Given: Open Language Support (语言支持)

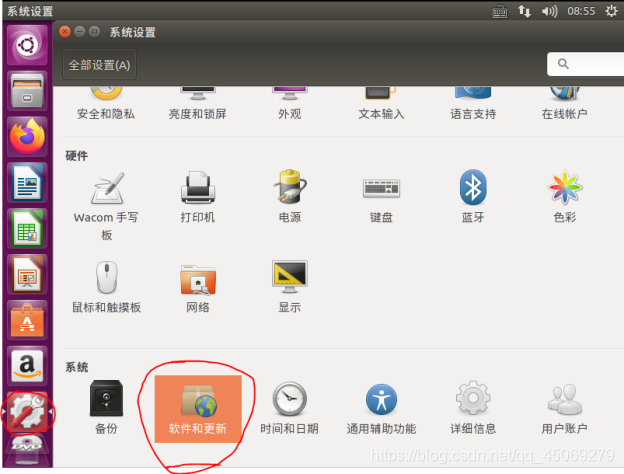Looking at the screenshot, I should [473, 104].
